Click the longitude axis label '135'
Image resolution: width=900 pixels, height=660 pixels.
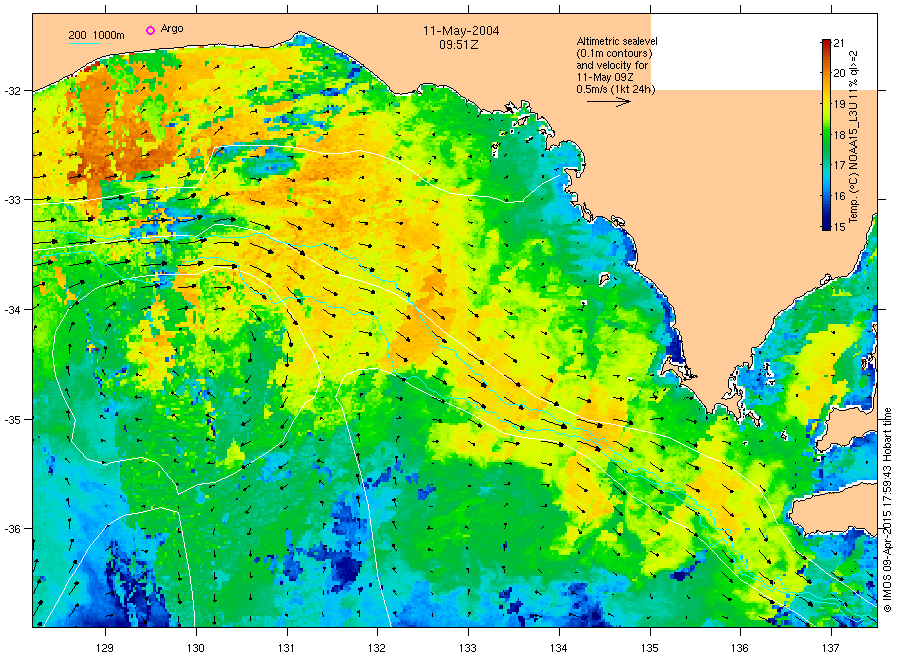click(x=650, y=649)
